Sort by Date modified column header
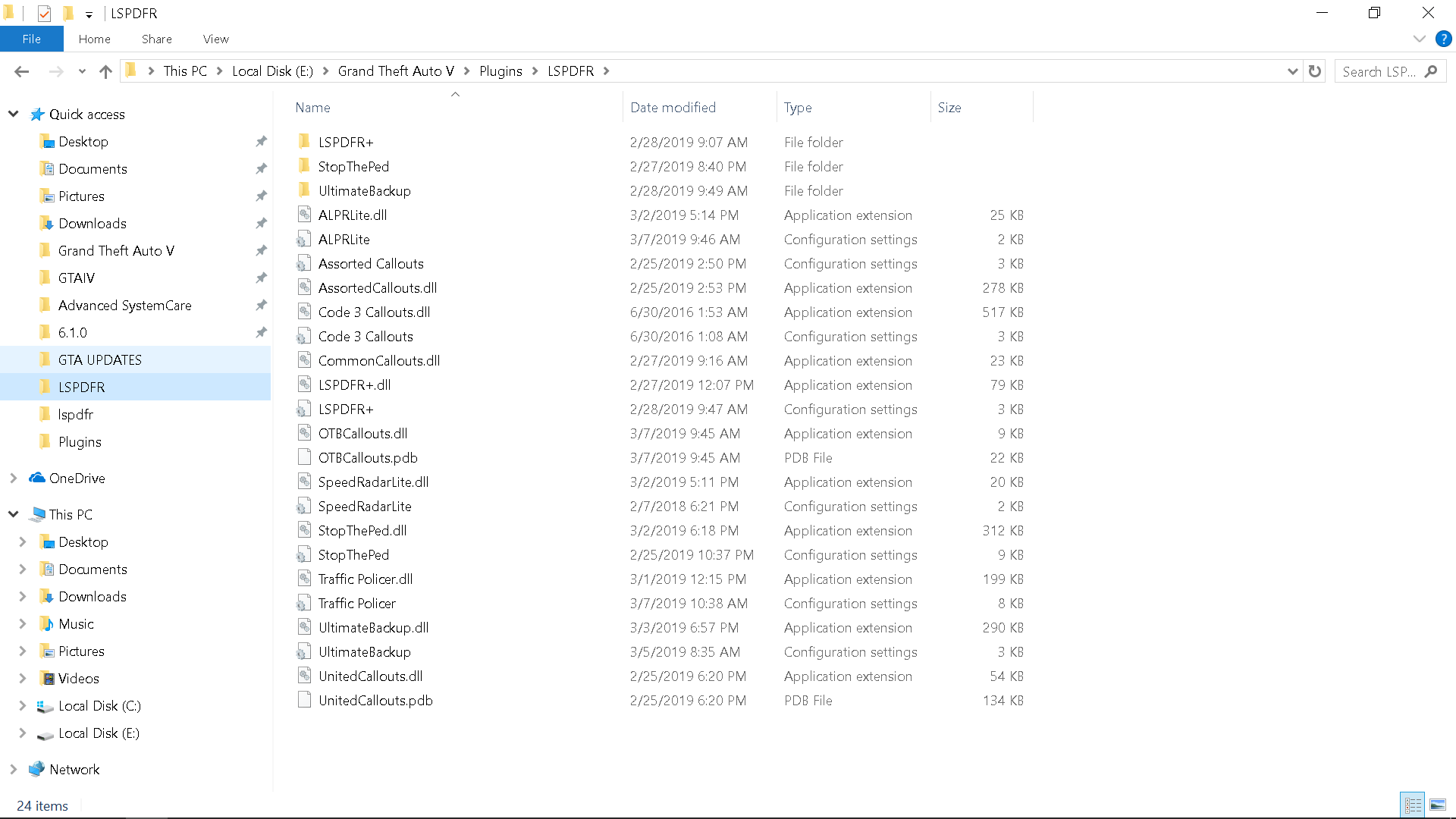The width and height of the screenshot is (1456, 819). 673,108
